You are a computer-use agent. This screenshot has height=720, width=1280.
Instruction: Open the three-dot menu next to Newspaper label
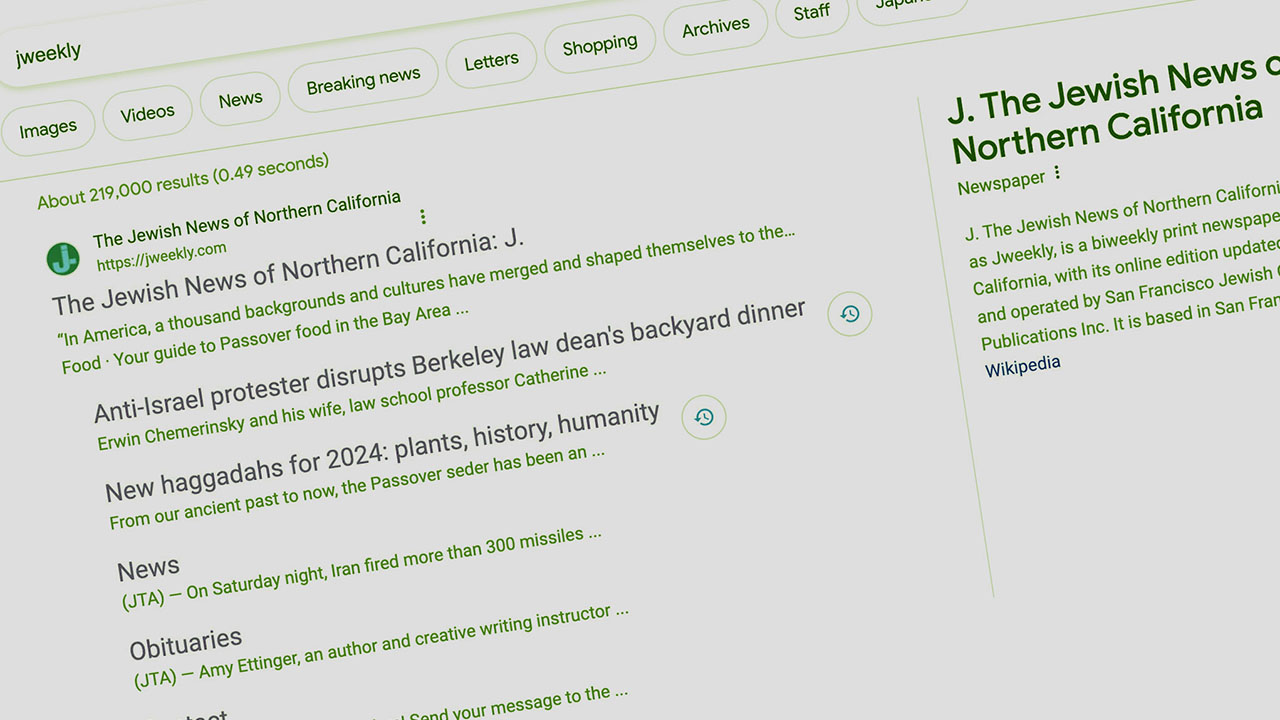(1057, 173)
